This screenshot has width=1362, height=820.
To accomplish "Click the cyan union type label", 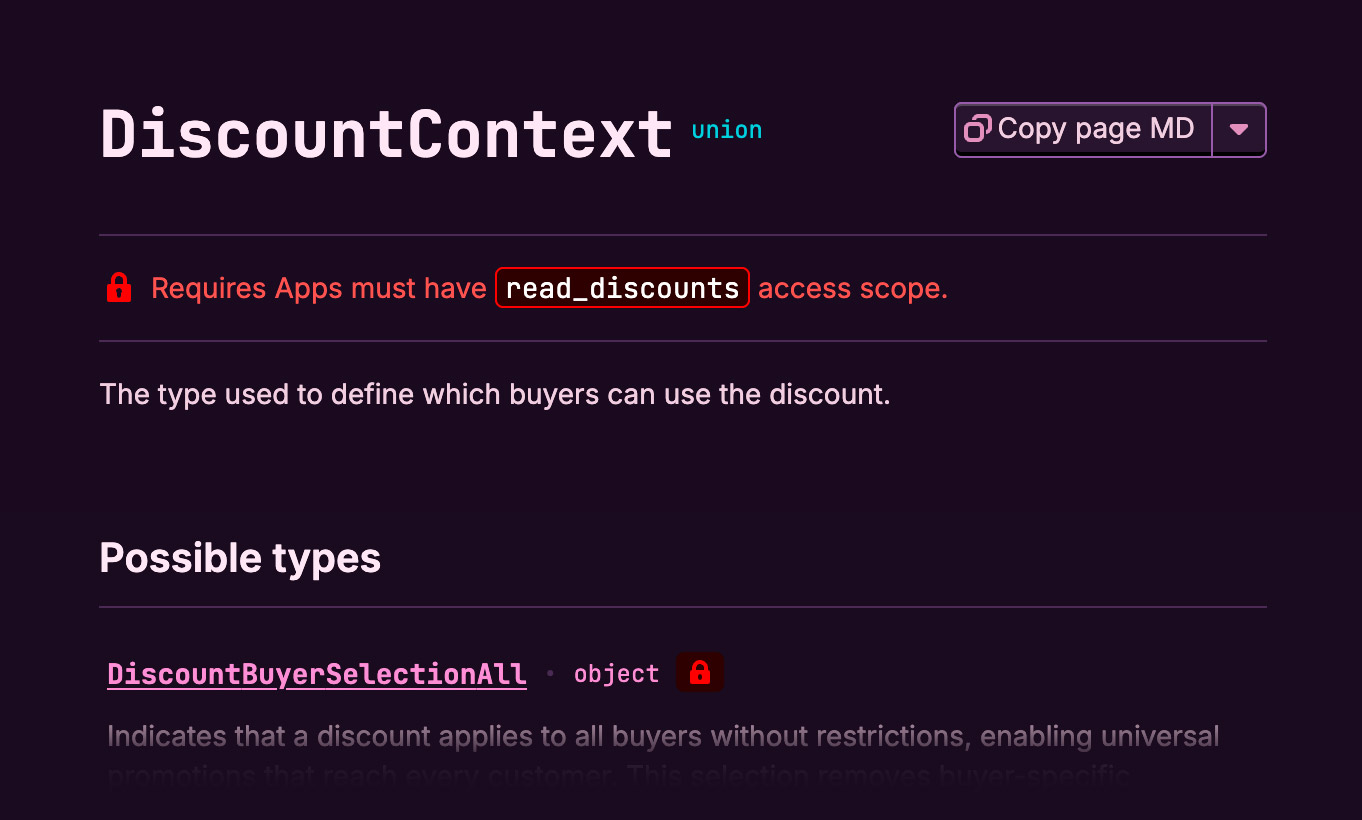I will (x=727, y=130).
